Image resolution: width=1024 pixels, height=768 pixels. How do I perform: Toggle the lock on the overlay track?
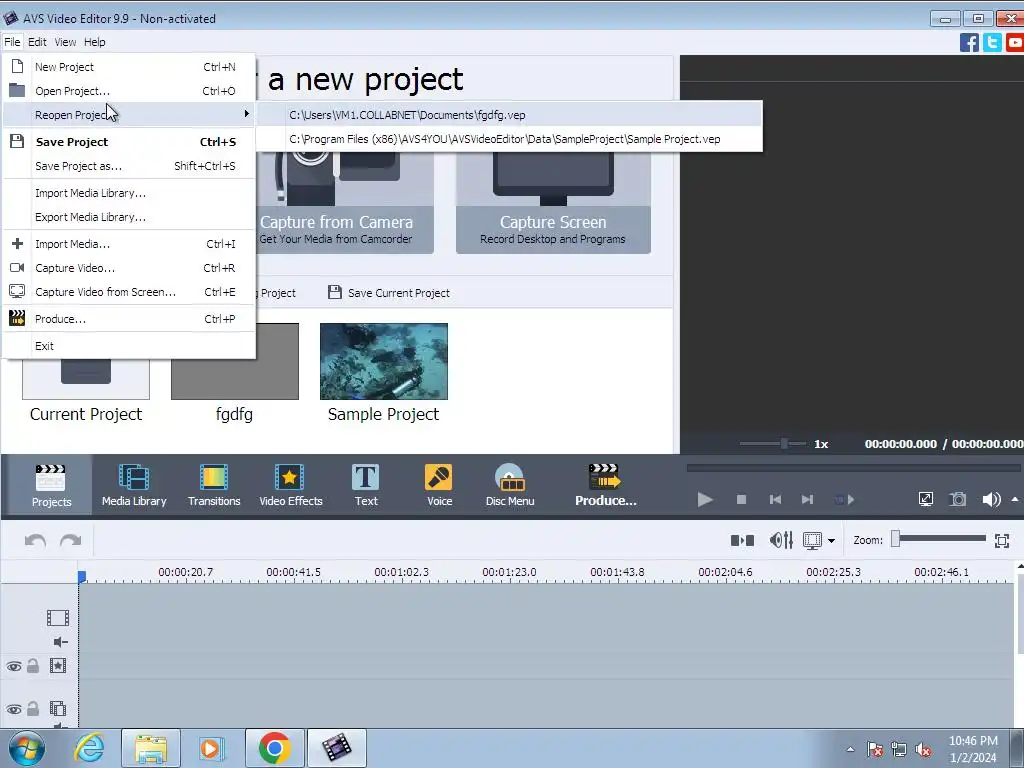tap(33, 709)
